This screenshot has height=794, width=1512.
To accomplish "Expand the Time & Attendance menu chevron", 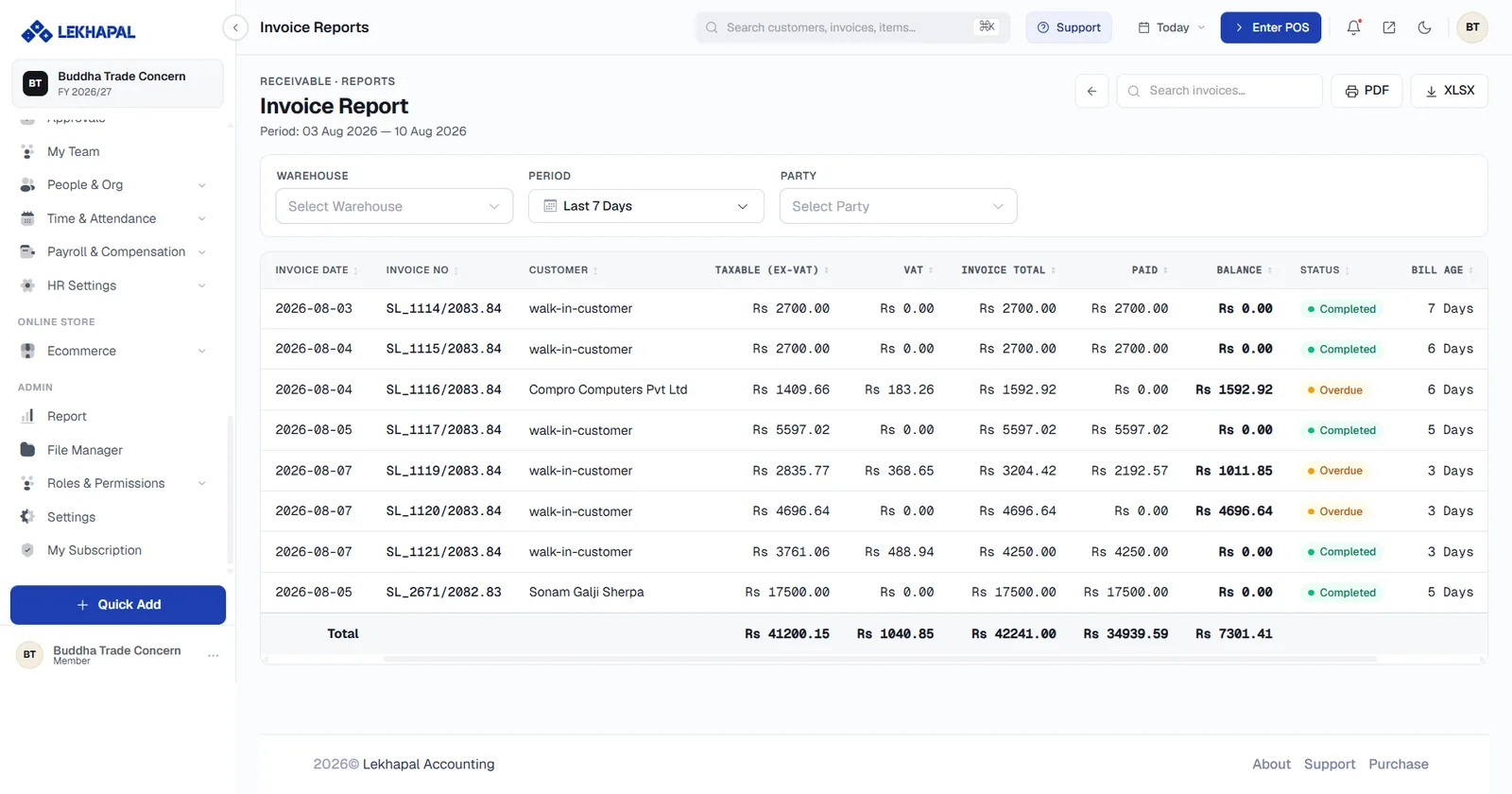I will coord(201,218).
